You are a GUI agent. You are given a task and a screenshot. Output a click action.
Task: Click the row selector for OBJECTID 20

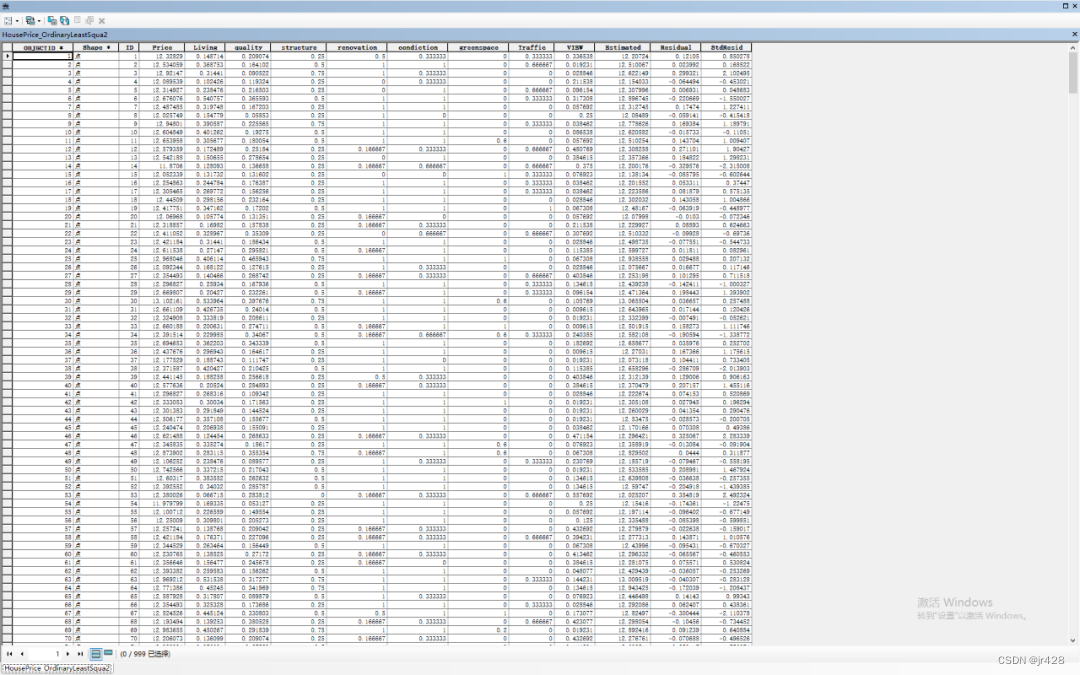[x=7, y=216]
